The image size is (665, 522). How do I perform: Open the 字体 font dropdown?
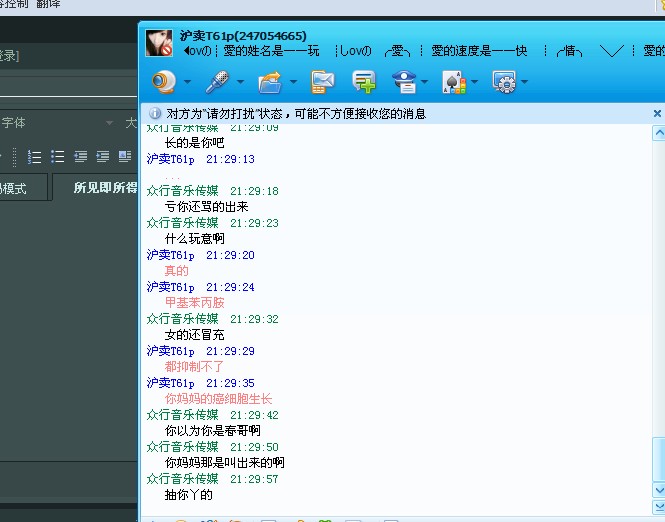pos(109,123)
